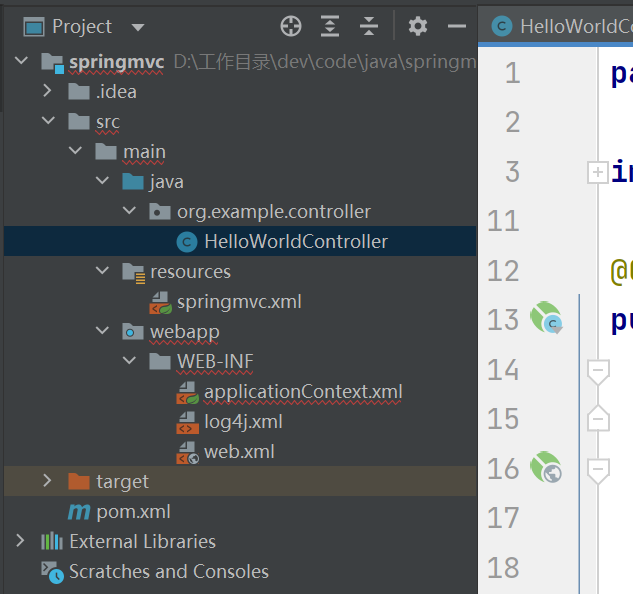This screenshot has width=633, height=594.
Task: Collapse method fold marker at line 16
Action: 598,471
